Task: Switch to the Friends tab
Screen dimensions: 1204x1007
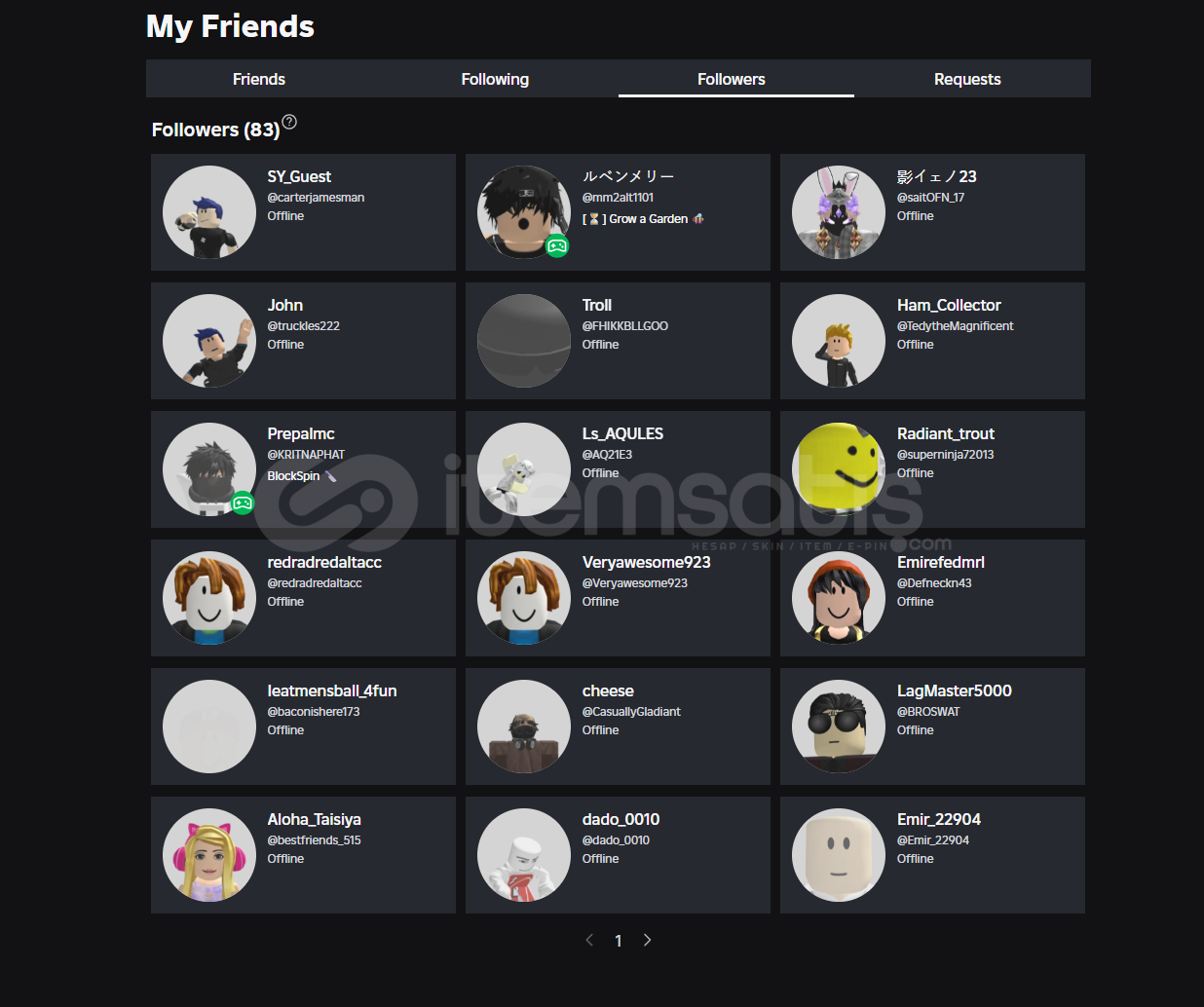Action: coord(259,79)
